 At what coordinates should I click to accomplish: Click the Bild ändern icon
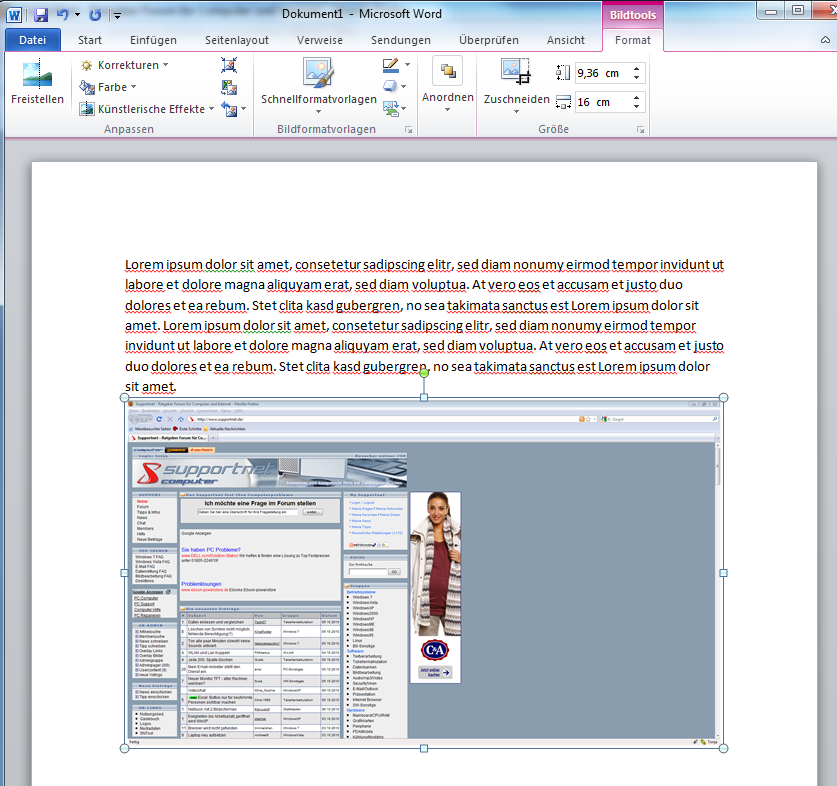229,87
